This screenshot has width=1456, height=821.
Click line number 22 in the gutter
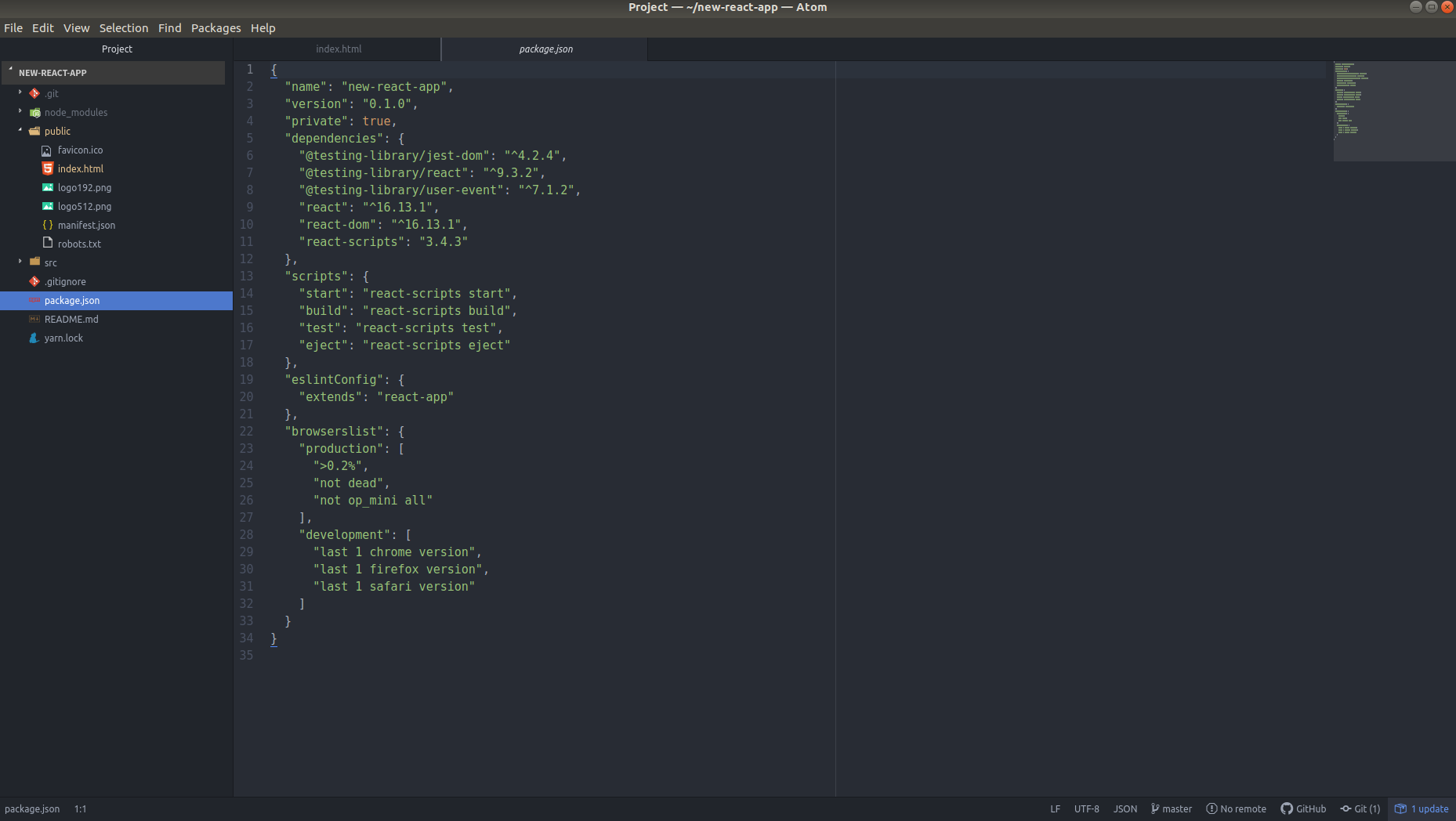point(246,431)
